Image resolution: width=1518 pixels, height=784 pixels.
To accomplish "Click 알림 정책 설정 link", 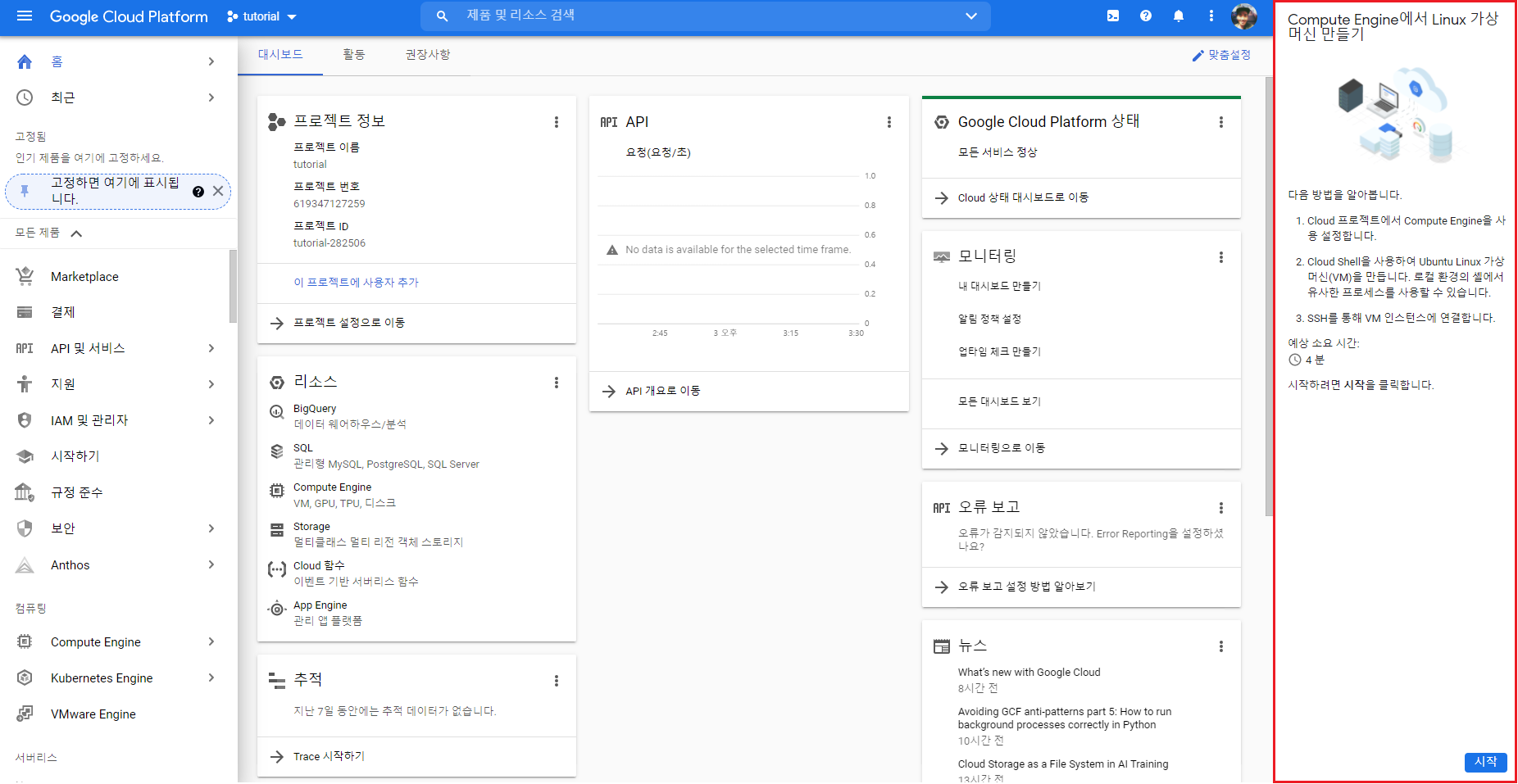I will tap(989, 319).
